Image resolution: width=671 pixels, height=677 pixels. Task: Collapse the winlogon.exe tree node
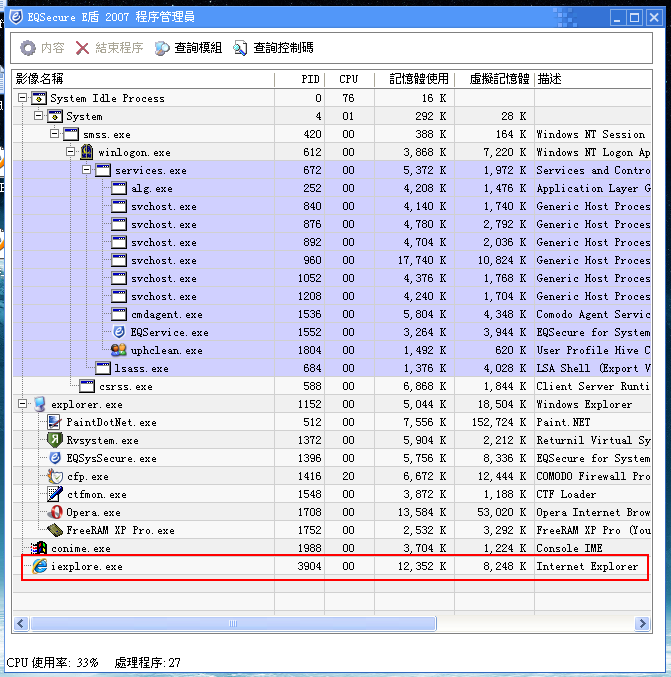pos(70,152)
